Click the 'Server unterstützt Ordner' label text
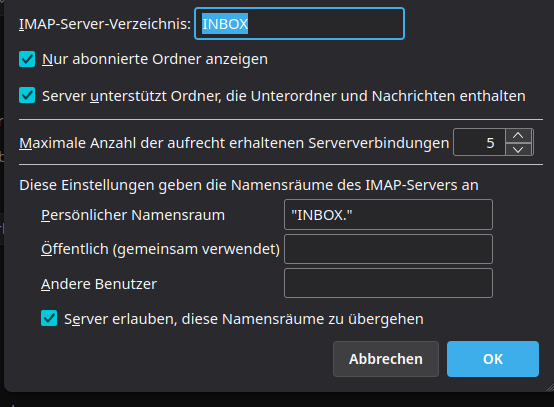Viewport: 554px width, 407px height. (284, 96)
